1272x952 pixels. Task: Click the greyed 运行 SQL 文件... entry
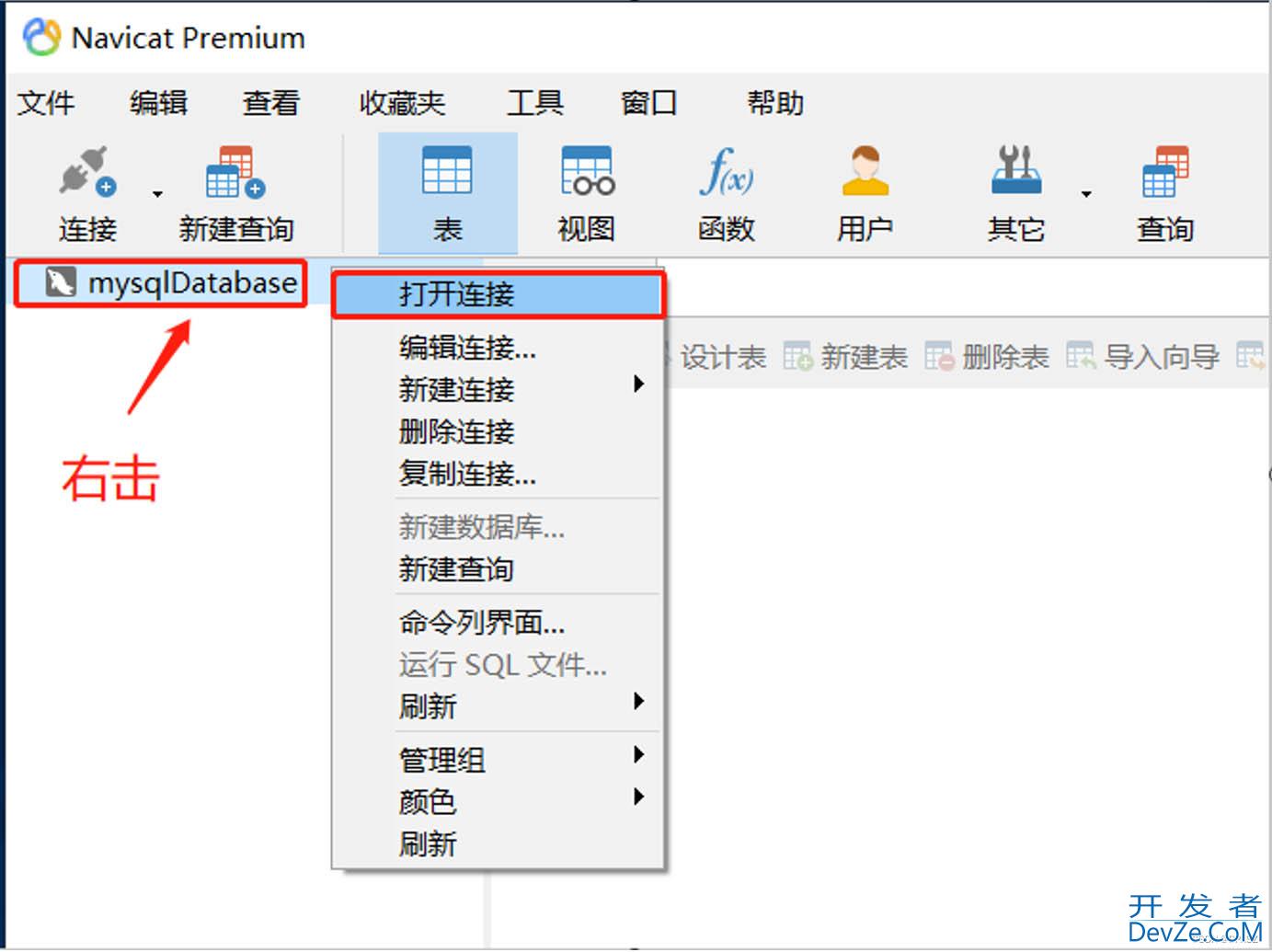coord(498,664)
